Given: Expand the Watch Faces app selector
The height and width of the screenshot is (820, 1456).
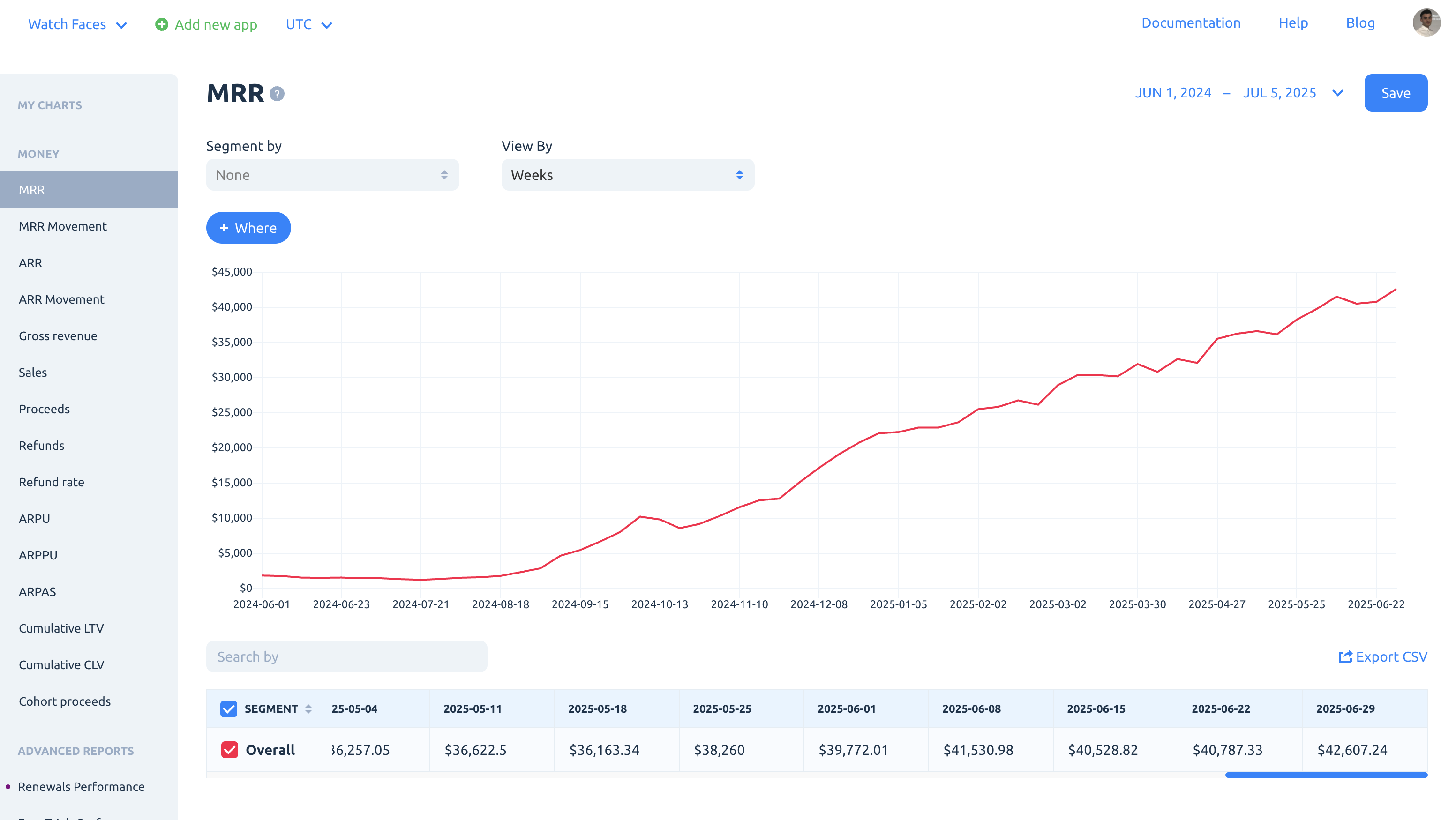Looking at the screenshot, I should pos(77,24).
